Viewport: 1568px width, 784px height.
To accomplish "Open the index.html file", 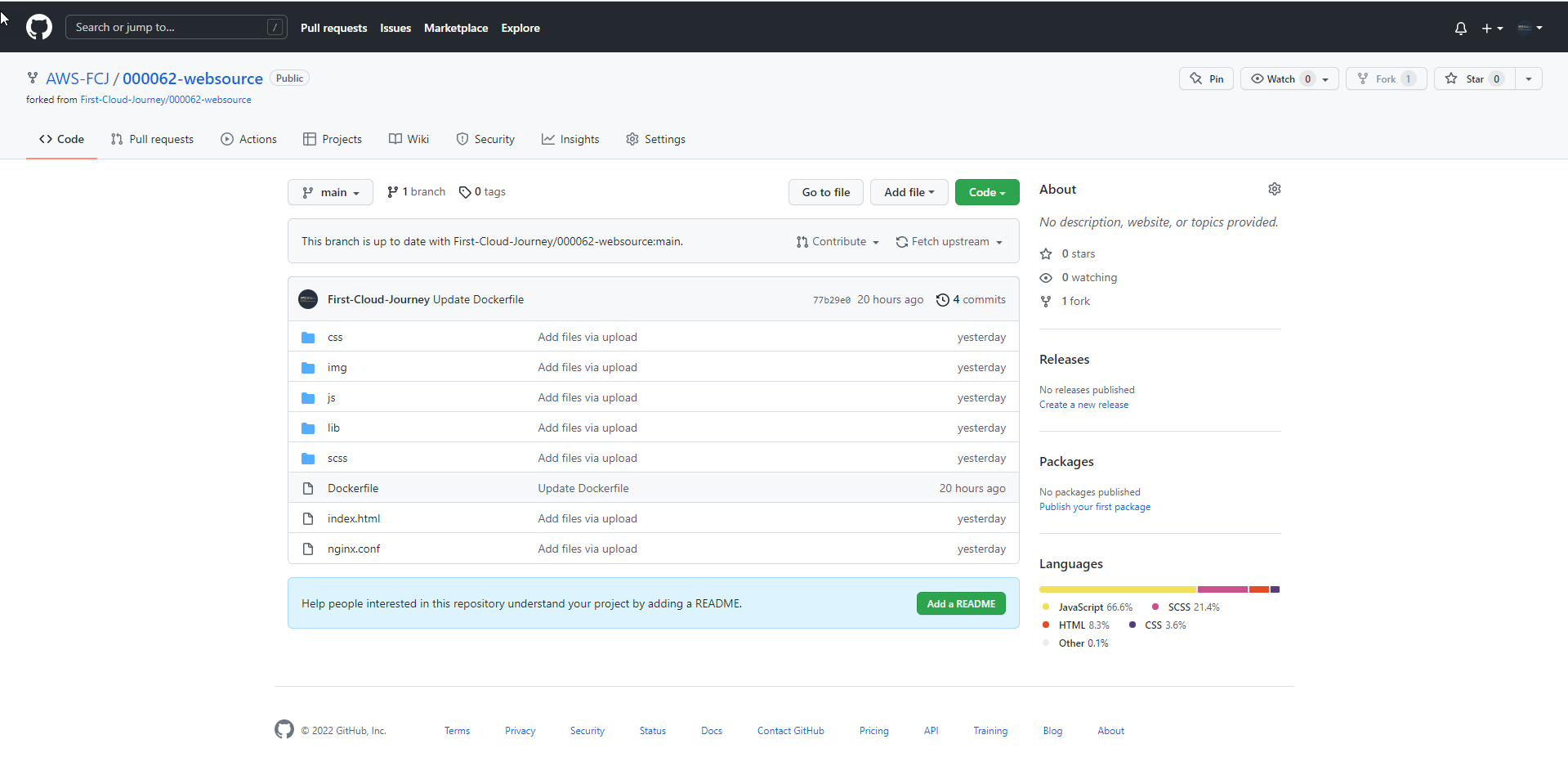I will click(354, 518).
